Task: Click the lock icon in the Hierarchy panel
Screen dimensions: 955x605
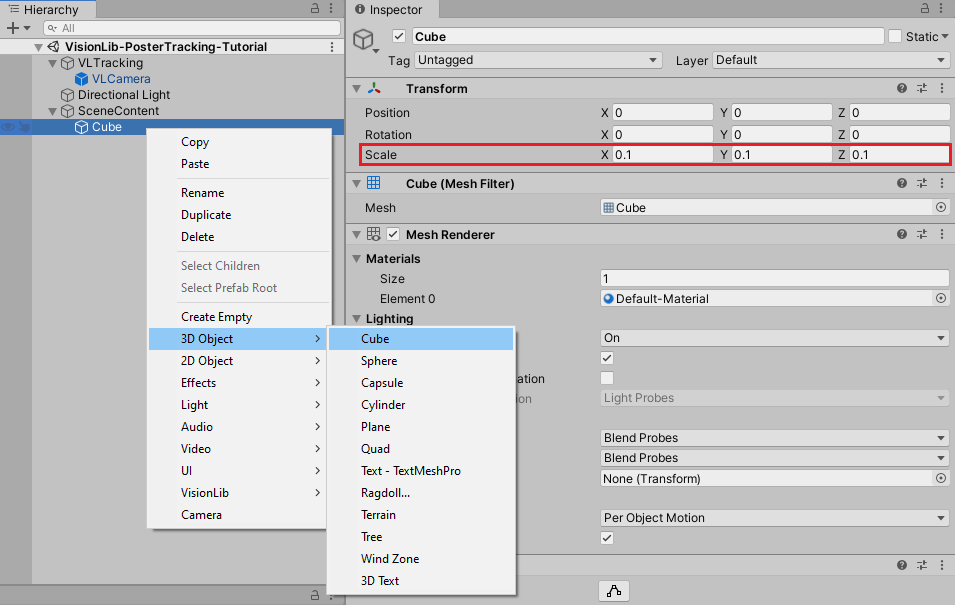Action: (315, 9)
